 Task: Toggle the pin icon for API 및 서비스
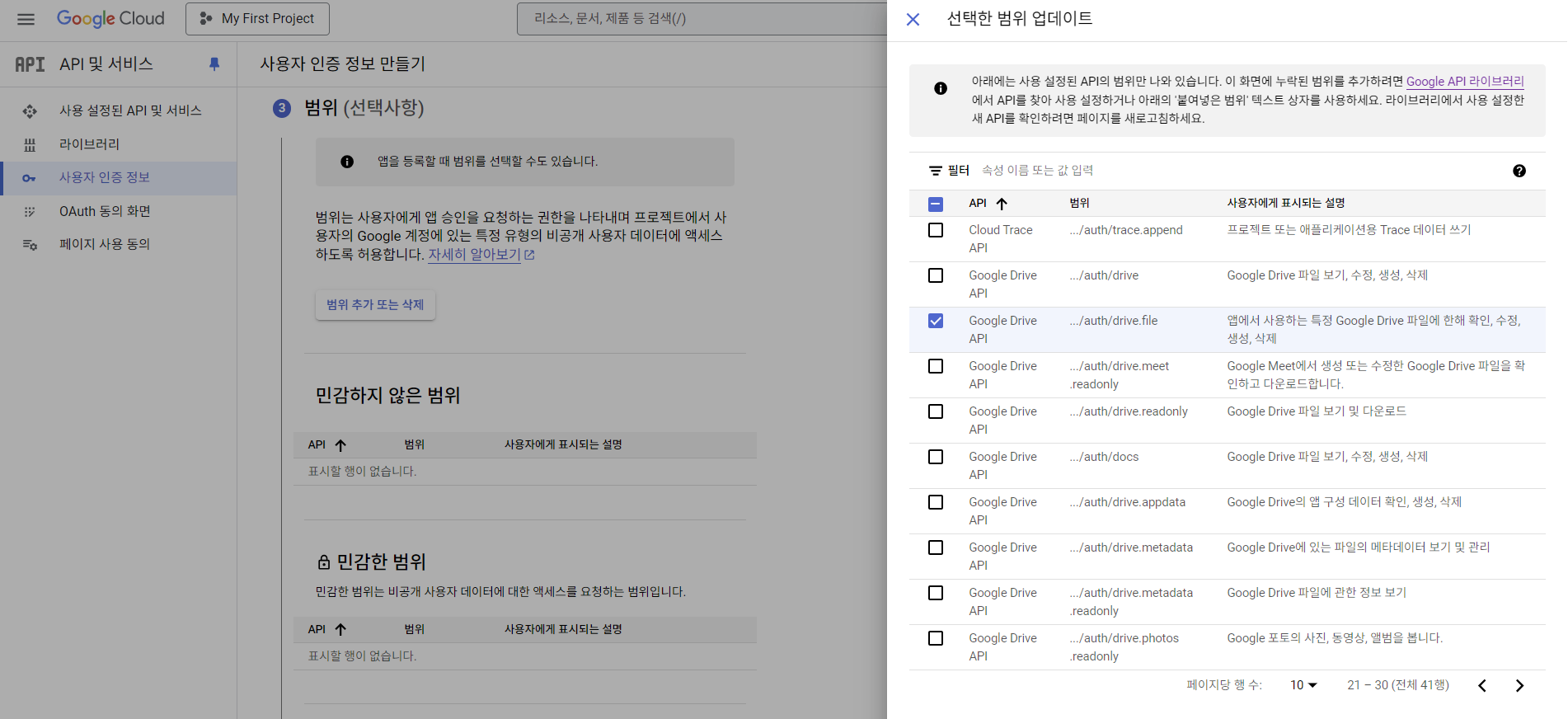(214, 64)
